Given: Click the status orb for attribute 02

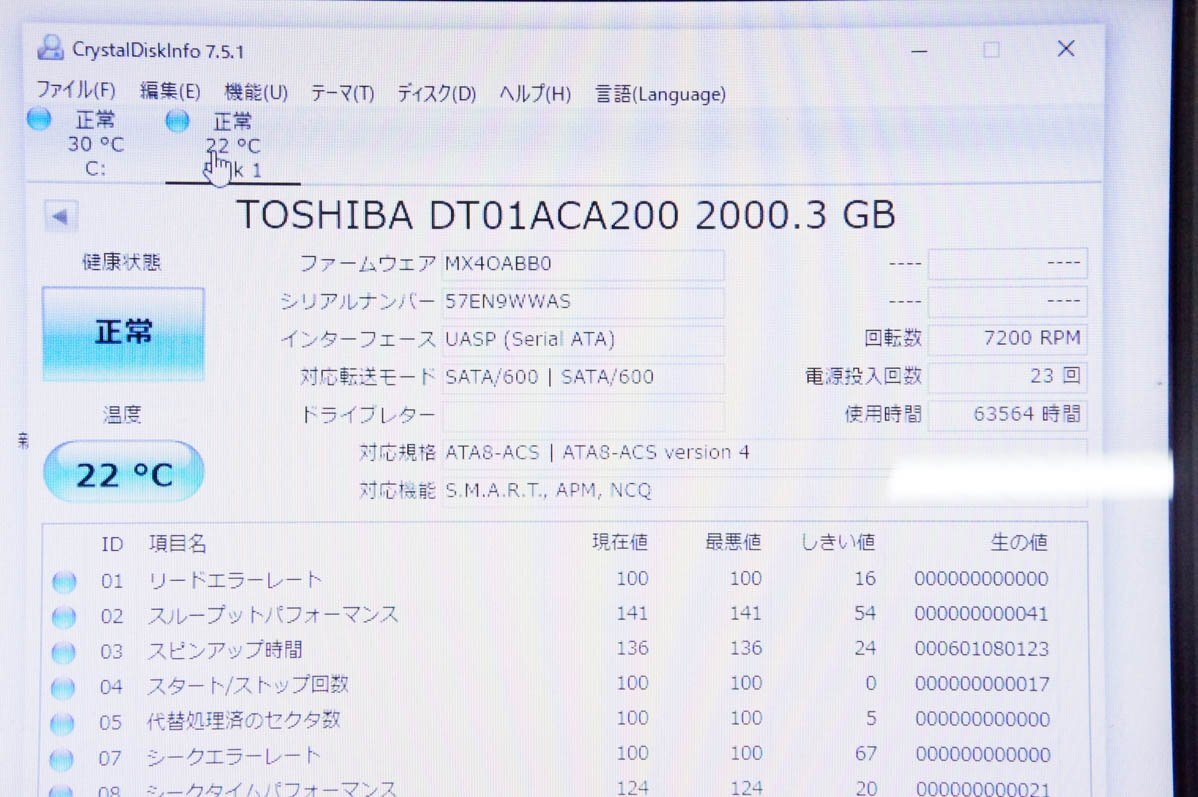Looking at the screenshot, I should [x=63, y=617].
